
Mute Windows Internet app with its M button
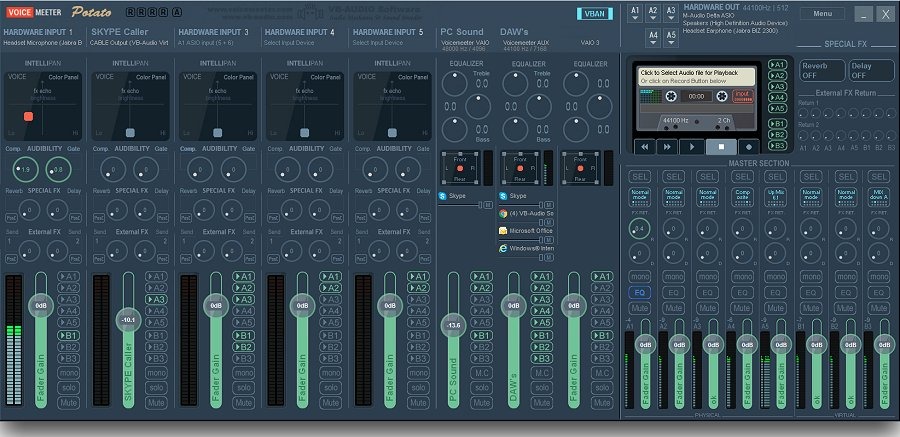click(x=549, y=257)
